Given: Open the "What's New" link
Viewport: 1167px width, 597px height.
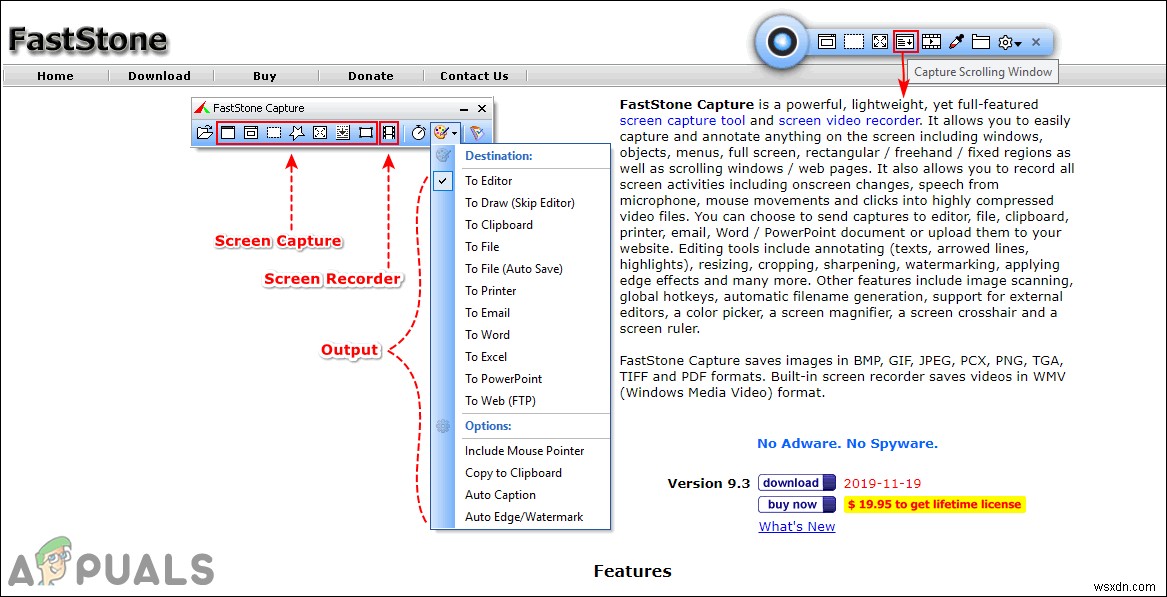Looking at the screenshot, I should (x=797, y=527).
